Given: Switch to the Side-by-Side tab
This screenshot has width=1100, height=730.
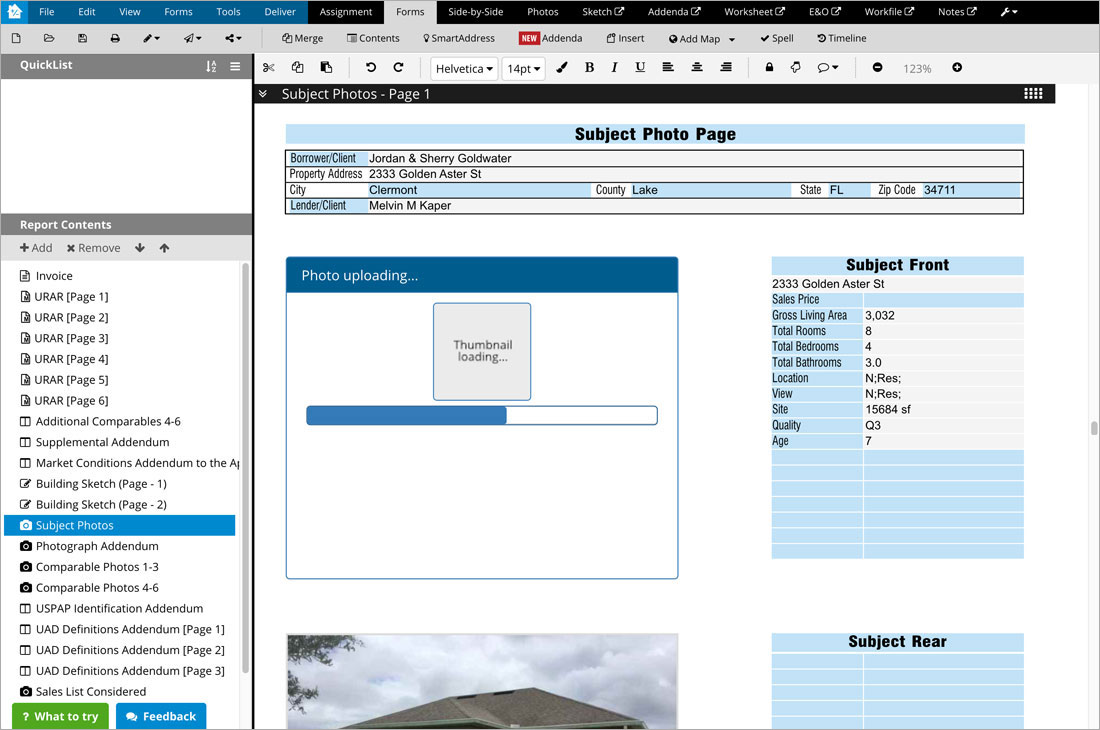Looking at the screenshot, I should (x=475, y=12).
